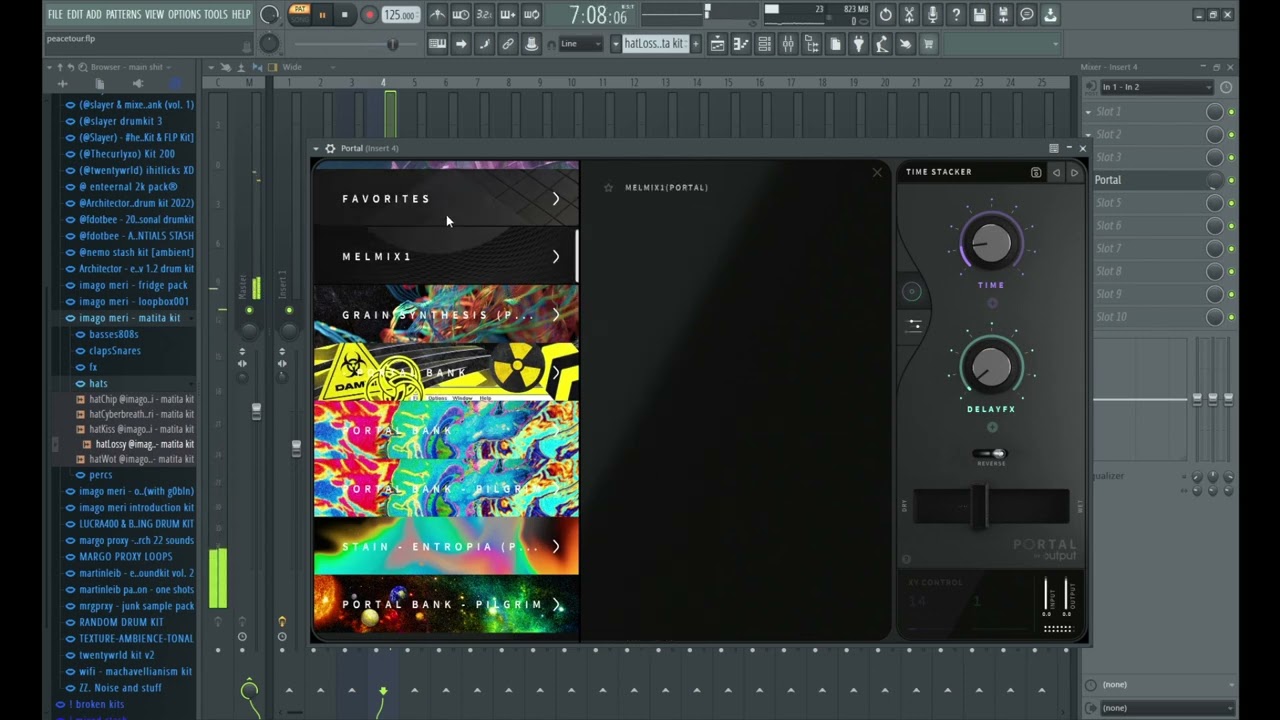Click the shopping cart icon
1280x720 pixels.
tap(928, 44)
